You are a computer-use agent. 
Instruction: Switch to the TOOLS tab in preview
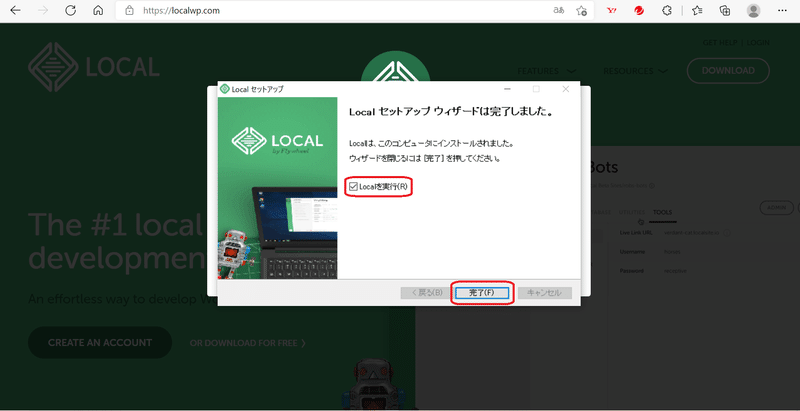pos(662,212)
